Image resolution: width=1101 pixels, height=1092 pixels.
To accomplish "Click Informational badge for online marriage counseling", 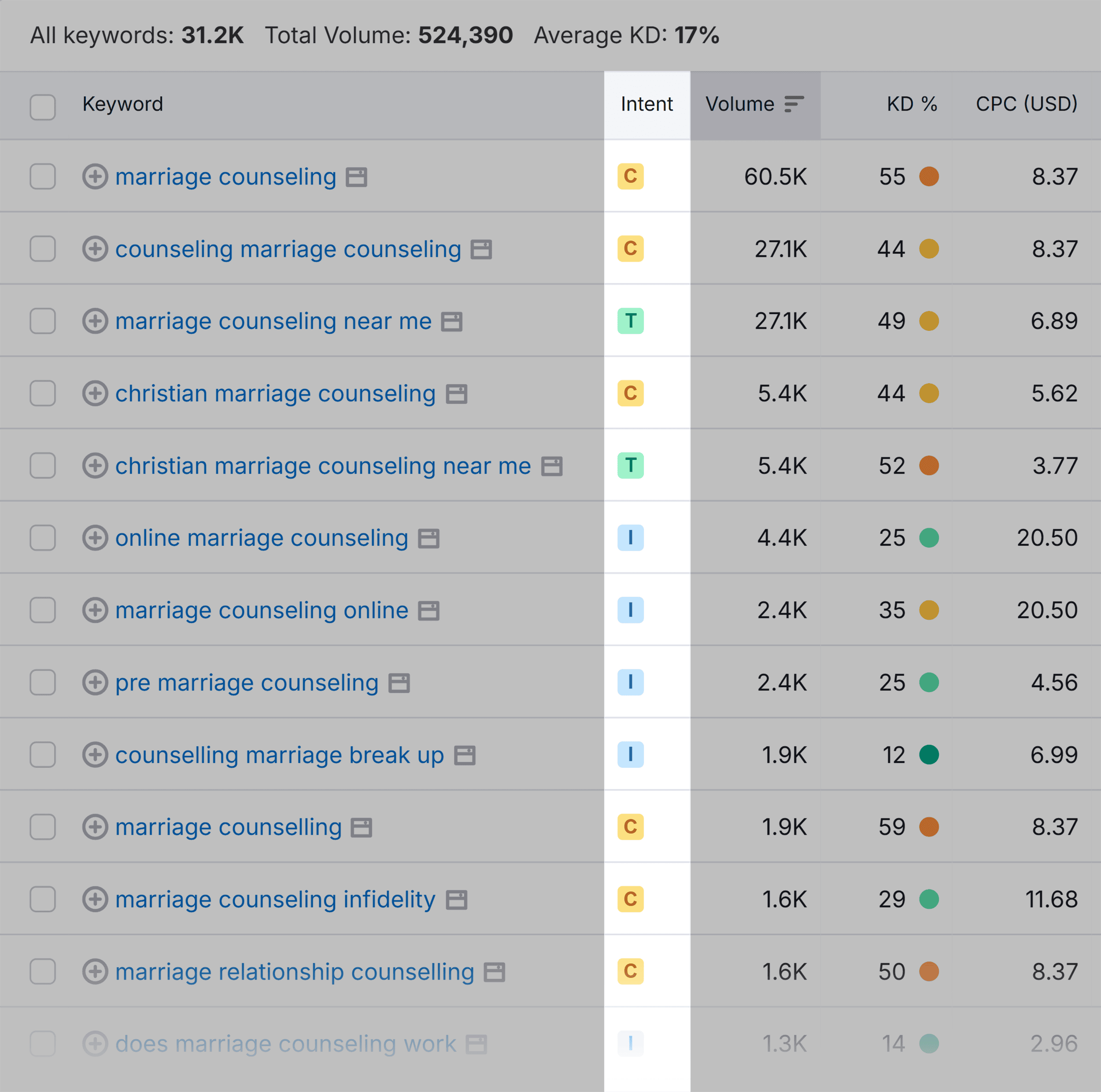I will tap(630, 537).
